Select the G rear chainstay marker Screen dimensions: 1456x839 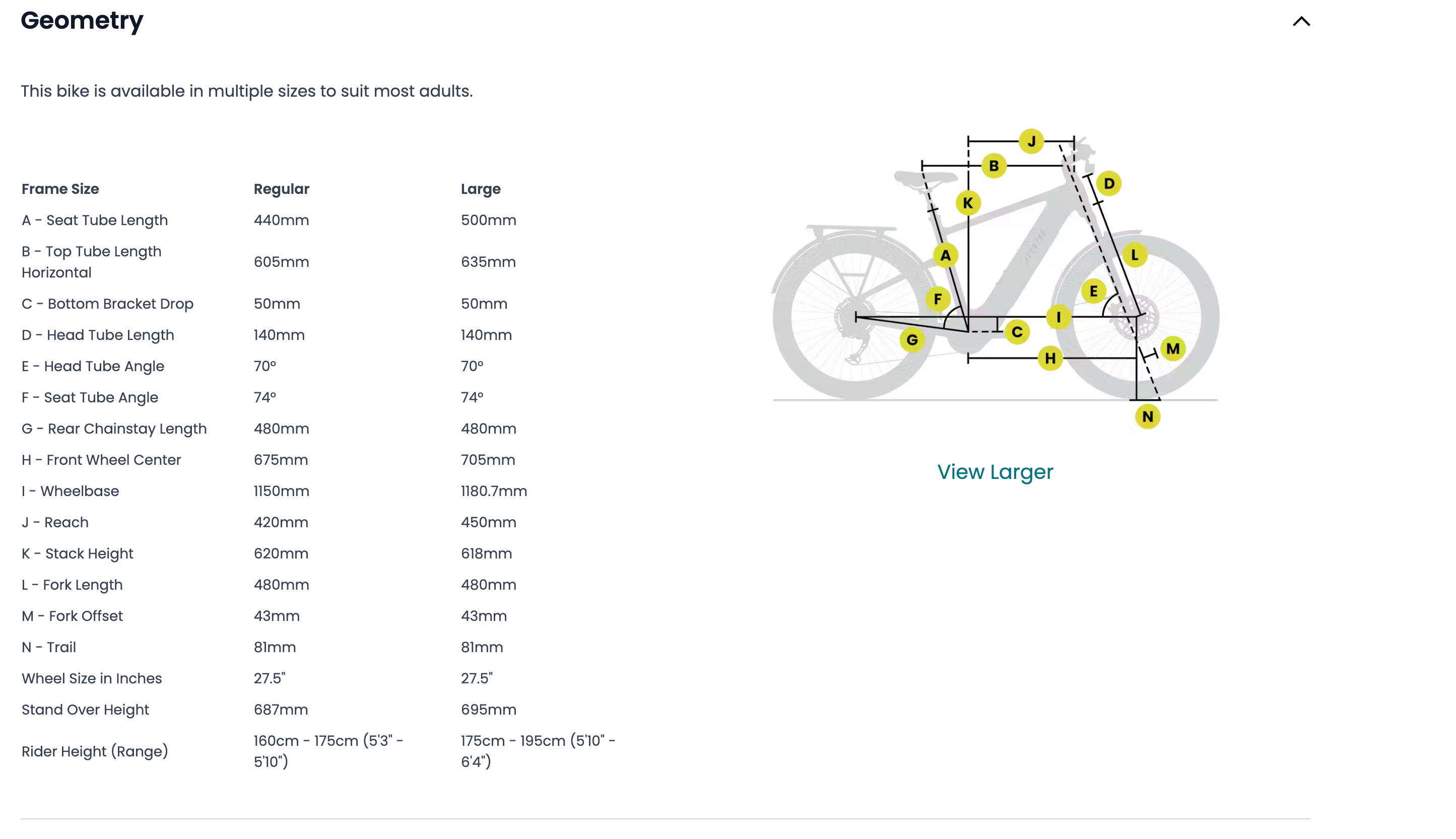click(x=912, y=340)
